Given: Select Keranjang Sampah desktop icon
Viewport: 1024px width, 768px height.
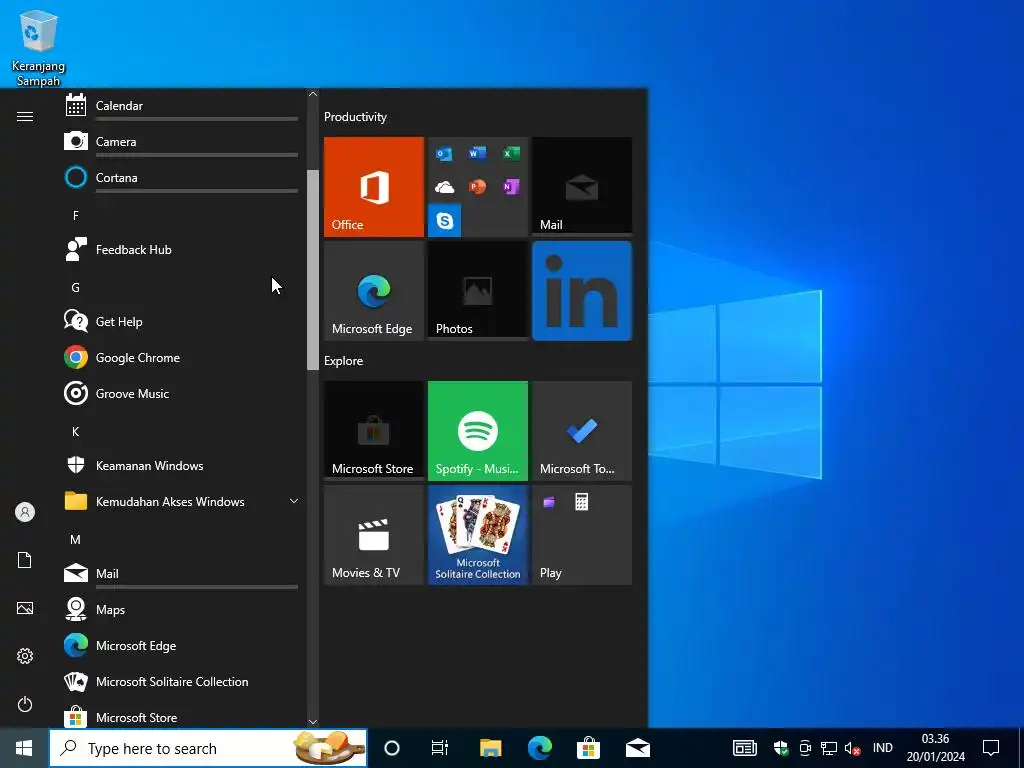Looking at the screenshot, I should 39,48.
